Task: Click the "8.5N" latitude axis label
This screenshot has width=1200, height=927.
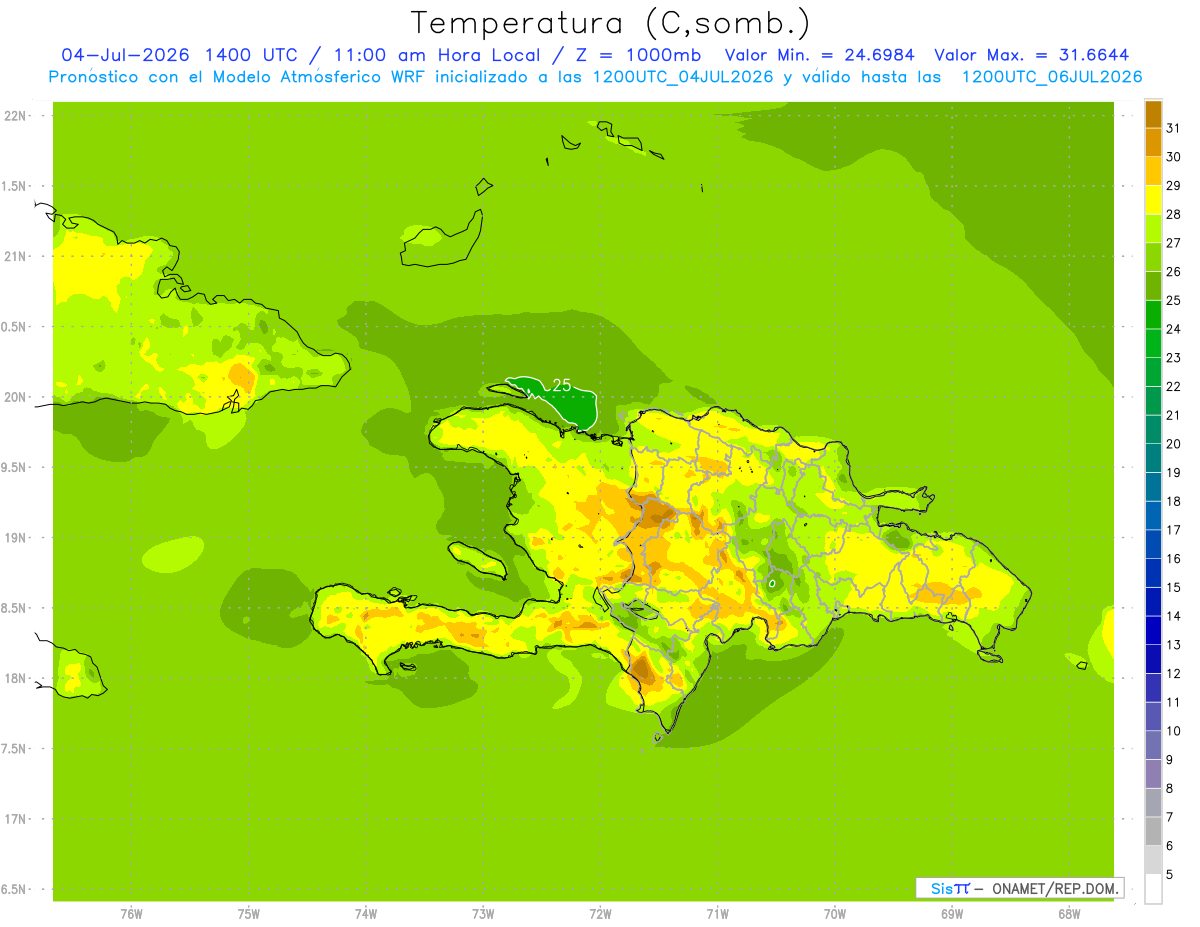Action: tap(14, 608)
